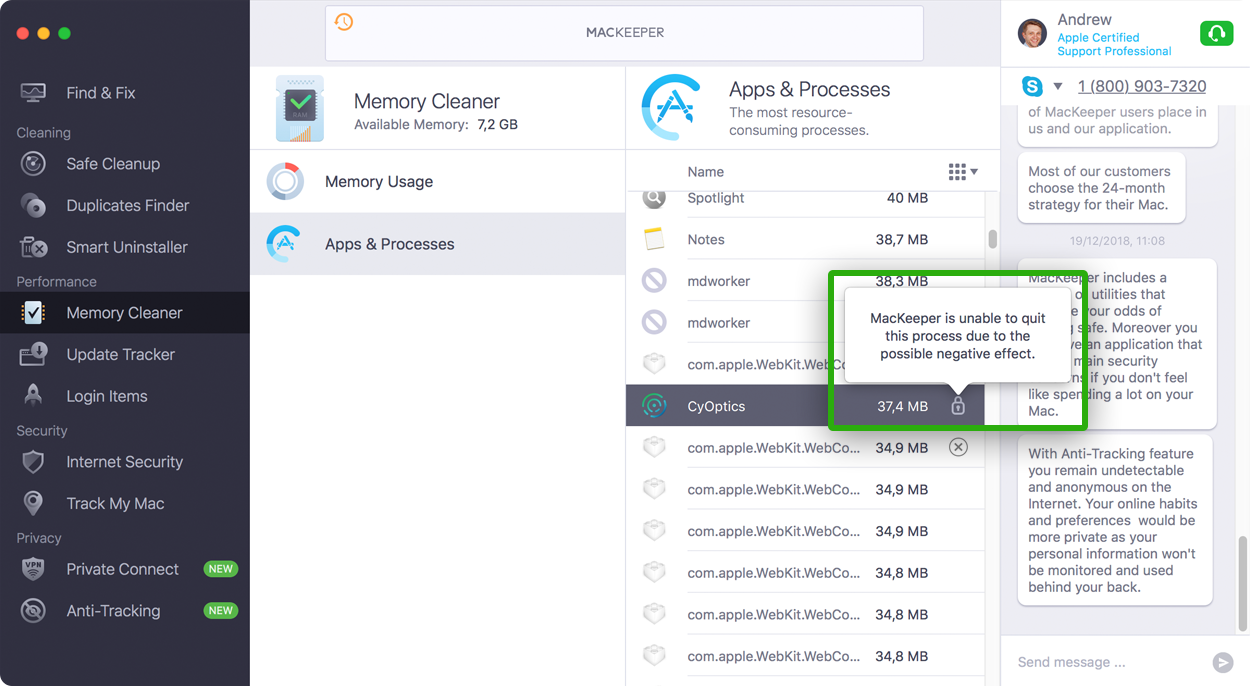This screenshot has width=1250, height=686.
Task: Click the Anti-Tracking eye icon
Action: click(33, 611)
